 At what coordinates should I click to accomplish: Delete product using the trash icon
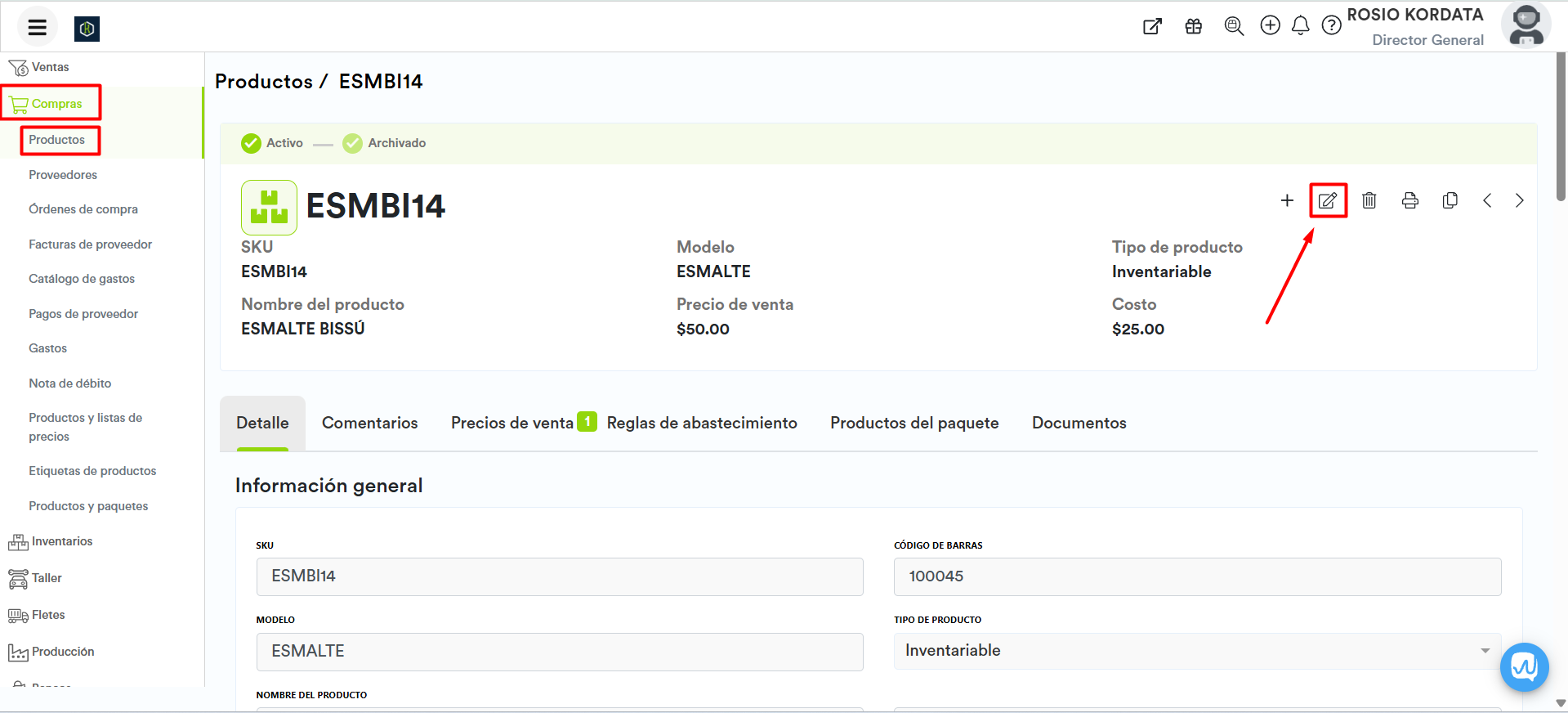[1369, 200]
